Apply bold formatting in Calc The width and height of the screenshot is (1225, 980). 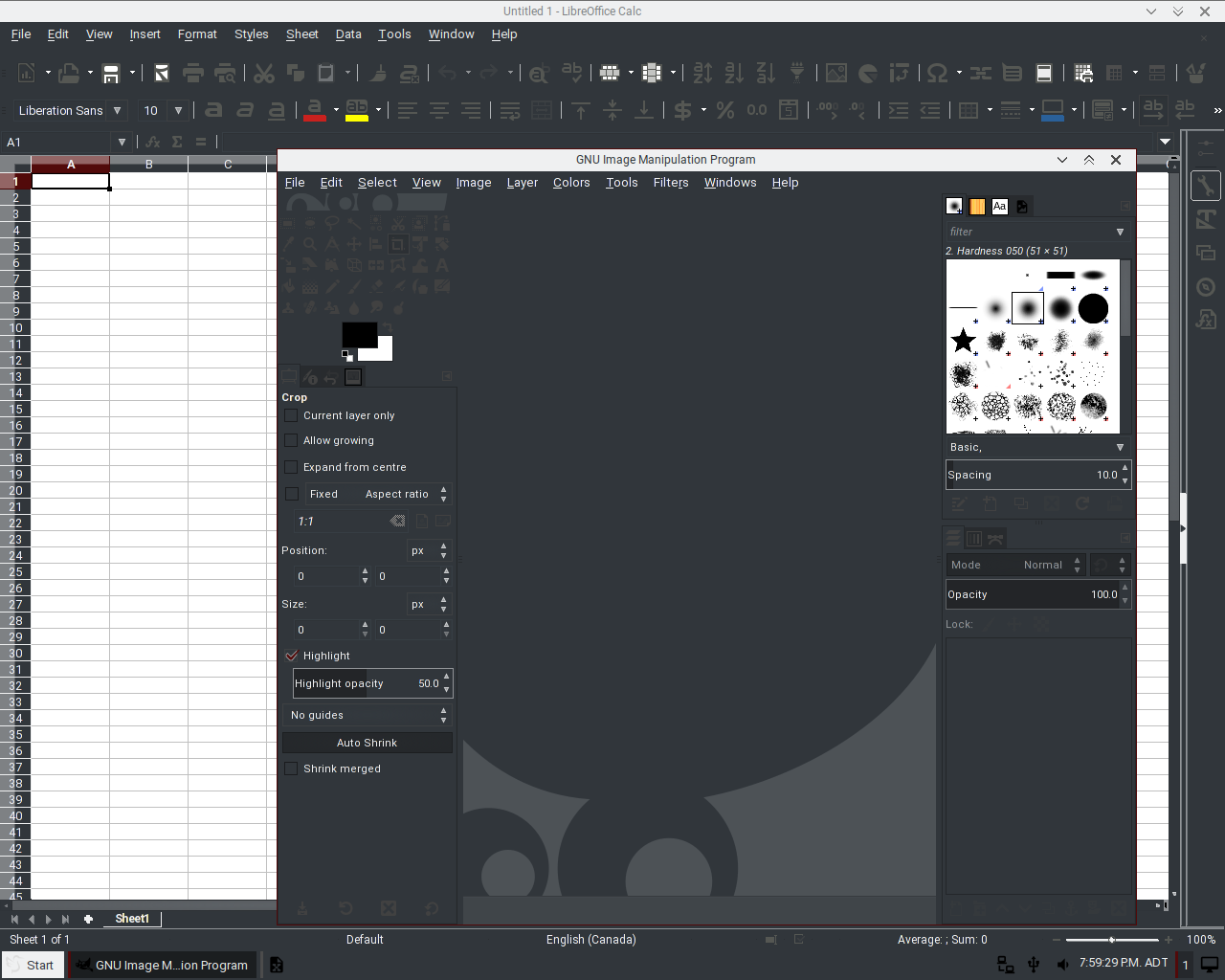pos(213,110)
